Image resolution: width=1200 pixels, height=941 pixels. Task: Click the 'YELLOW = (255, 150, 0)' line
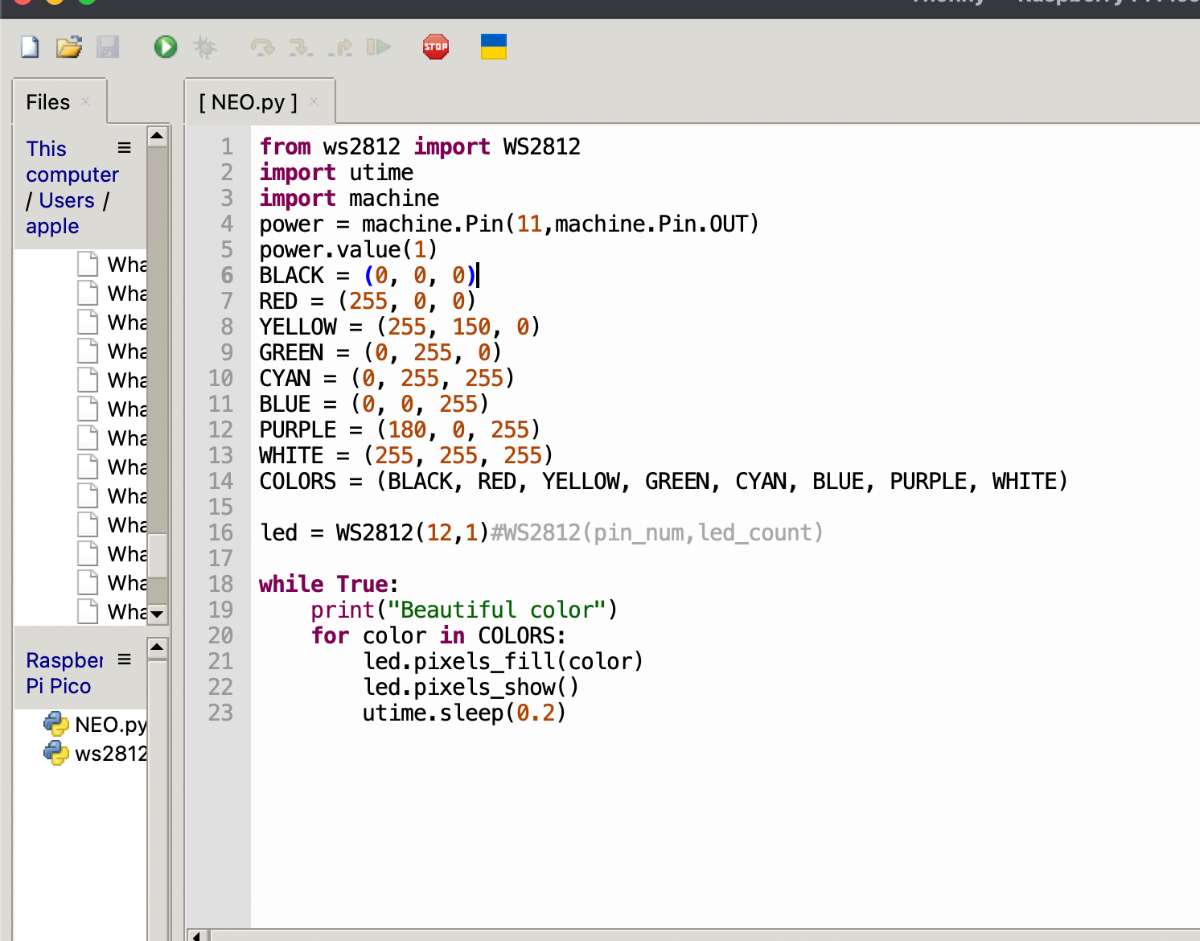[400, 327]
